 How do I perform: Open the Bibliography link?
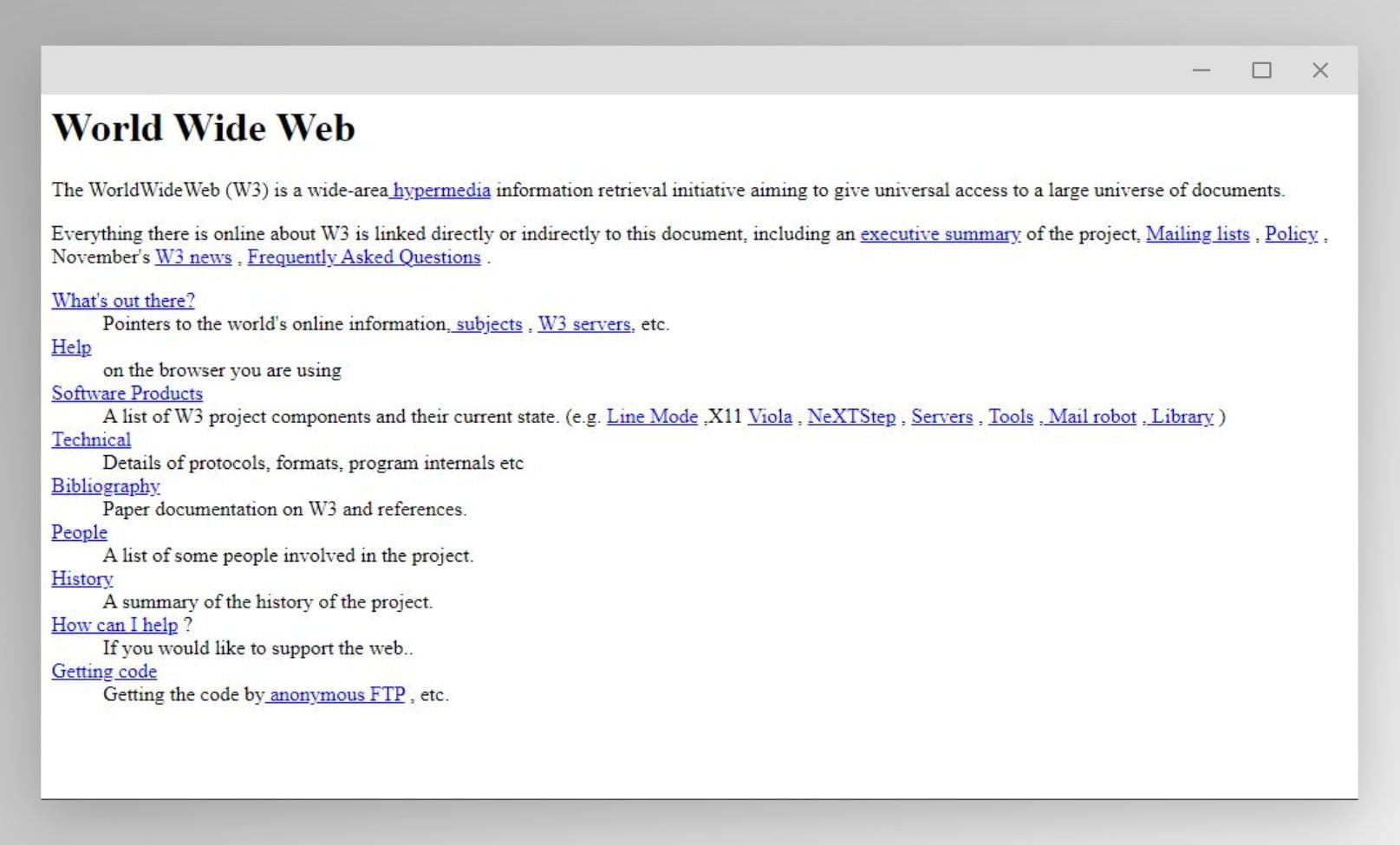coord(106,486)
